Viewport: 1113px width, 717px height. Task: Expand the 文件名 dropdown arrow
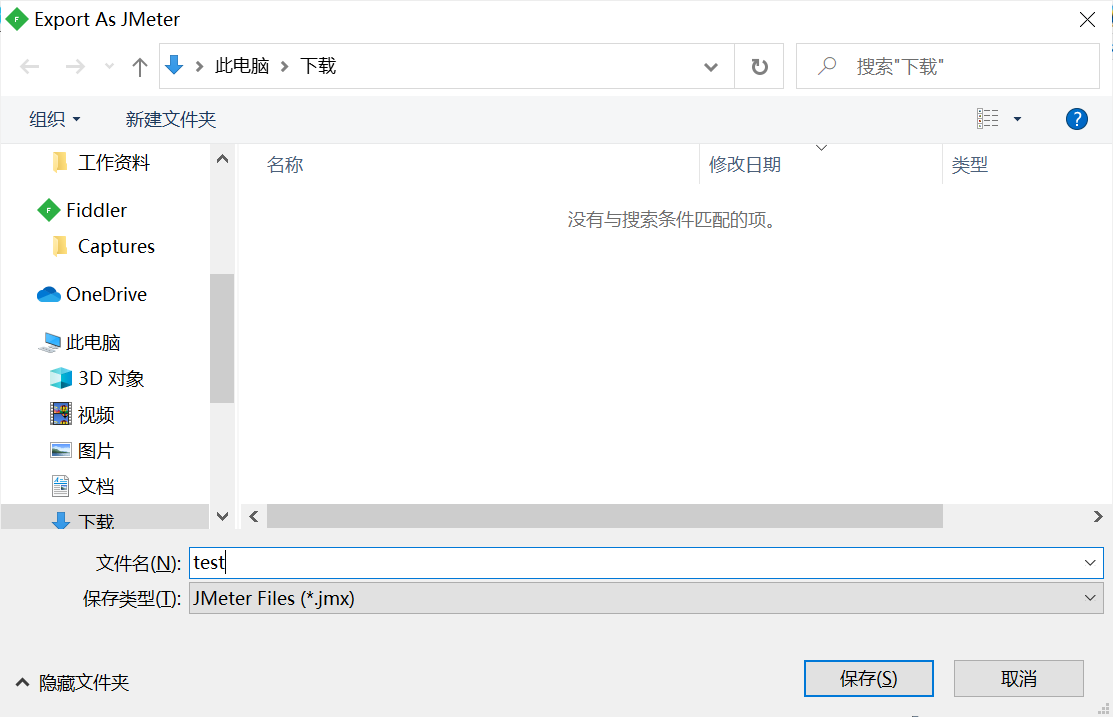click(1090, 562)
